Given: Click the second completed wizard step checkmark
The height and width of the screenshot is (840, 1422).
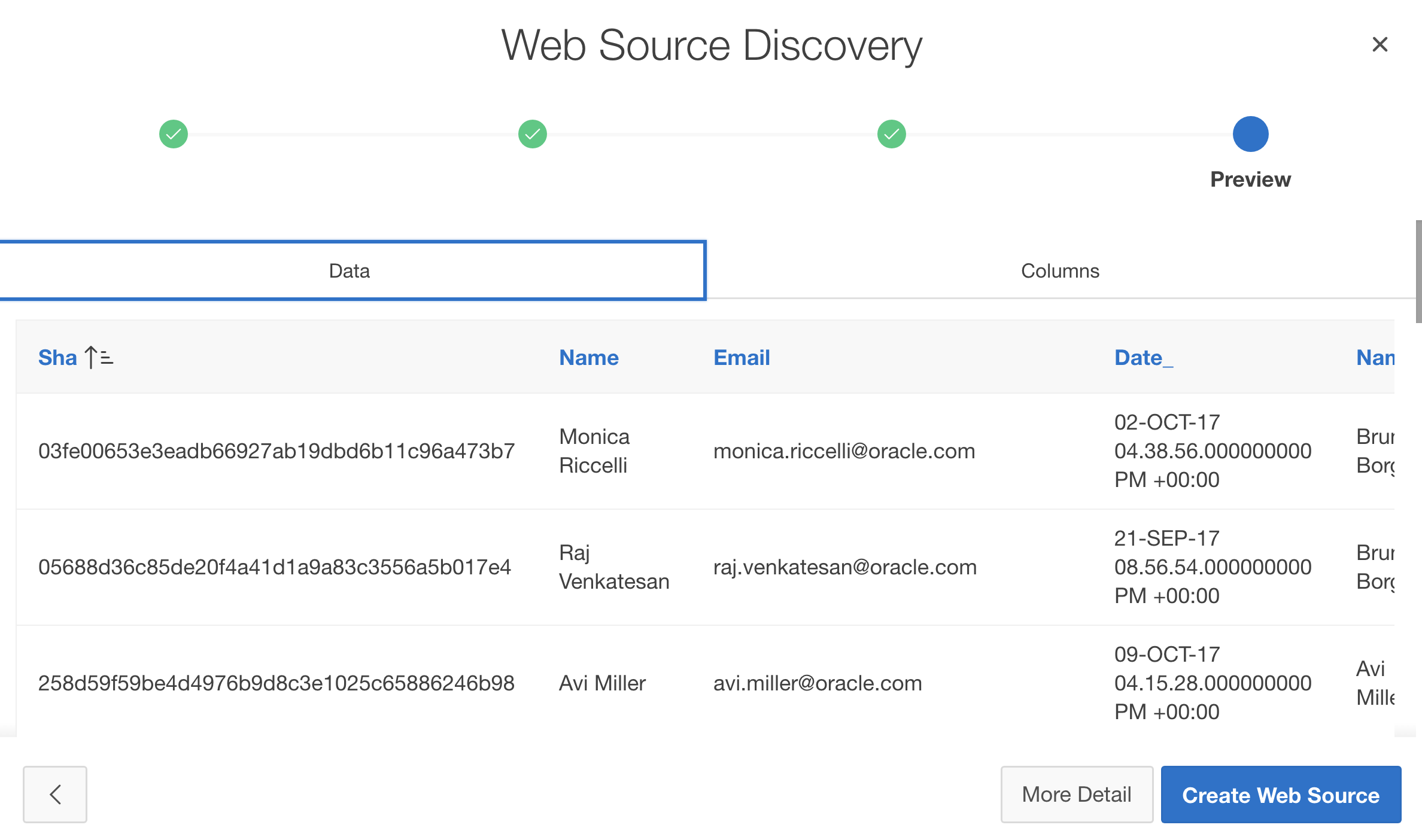Looking at the screenshot, I should pos(532,134).
